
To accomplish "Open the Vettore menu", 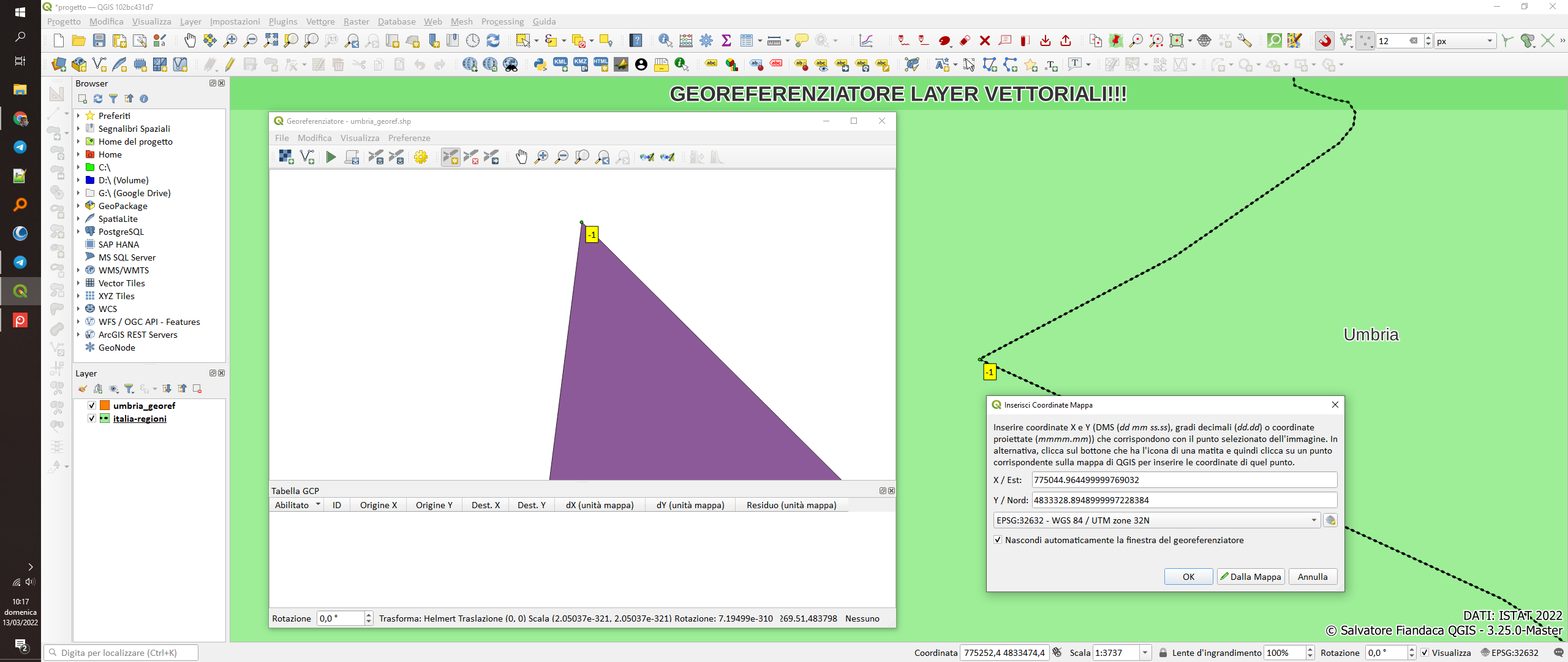I will (x=320, y=21).
